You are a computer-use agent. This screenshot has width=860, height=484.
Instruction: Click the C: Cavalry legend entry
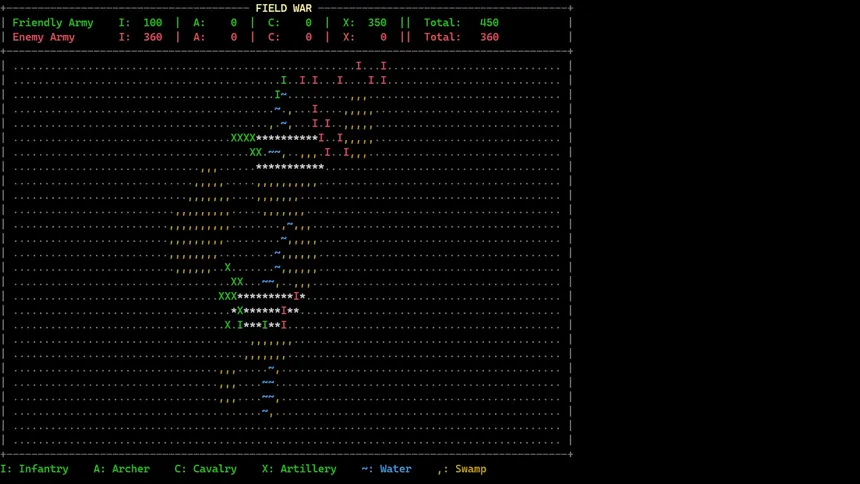coord(206,469)
